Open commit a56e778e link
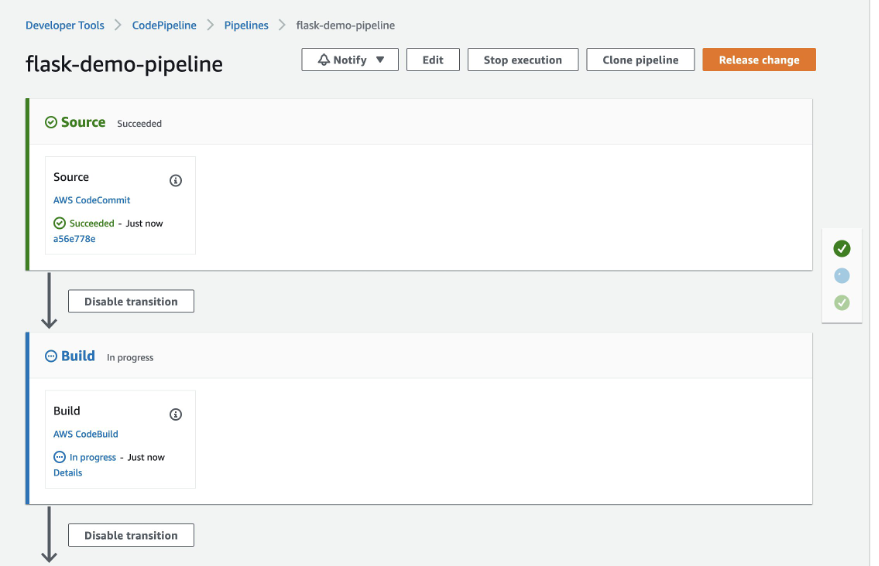This screenshot has width=879, height=566. click(74, 239)
